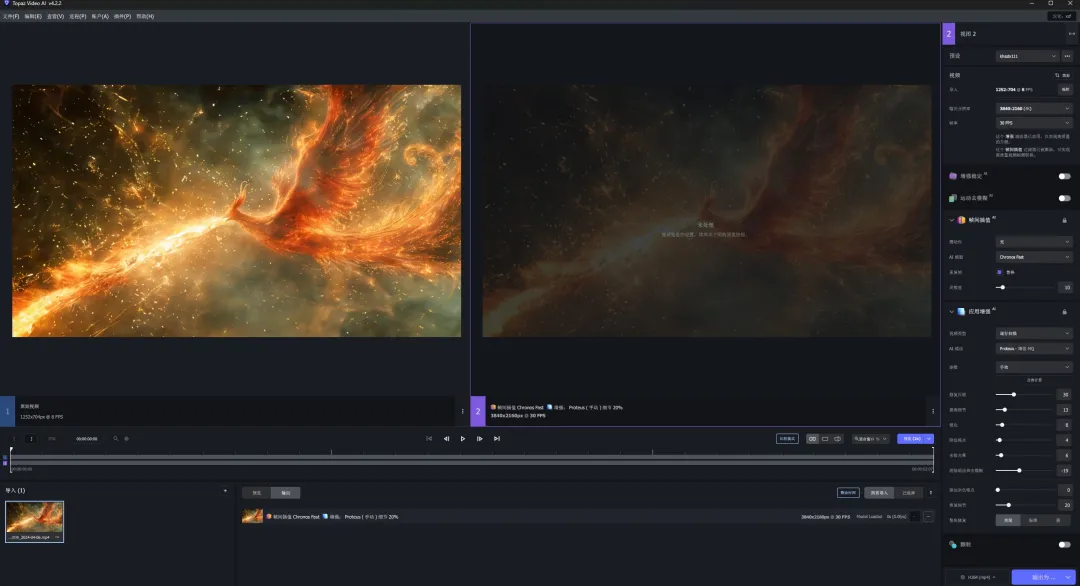This screenshot has width=1080, height=586.
Task: Open the preset three-dot options button
Action: (1067, 56)
